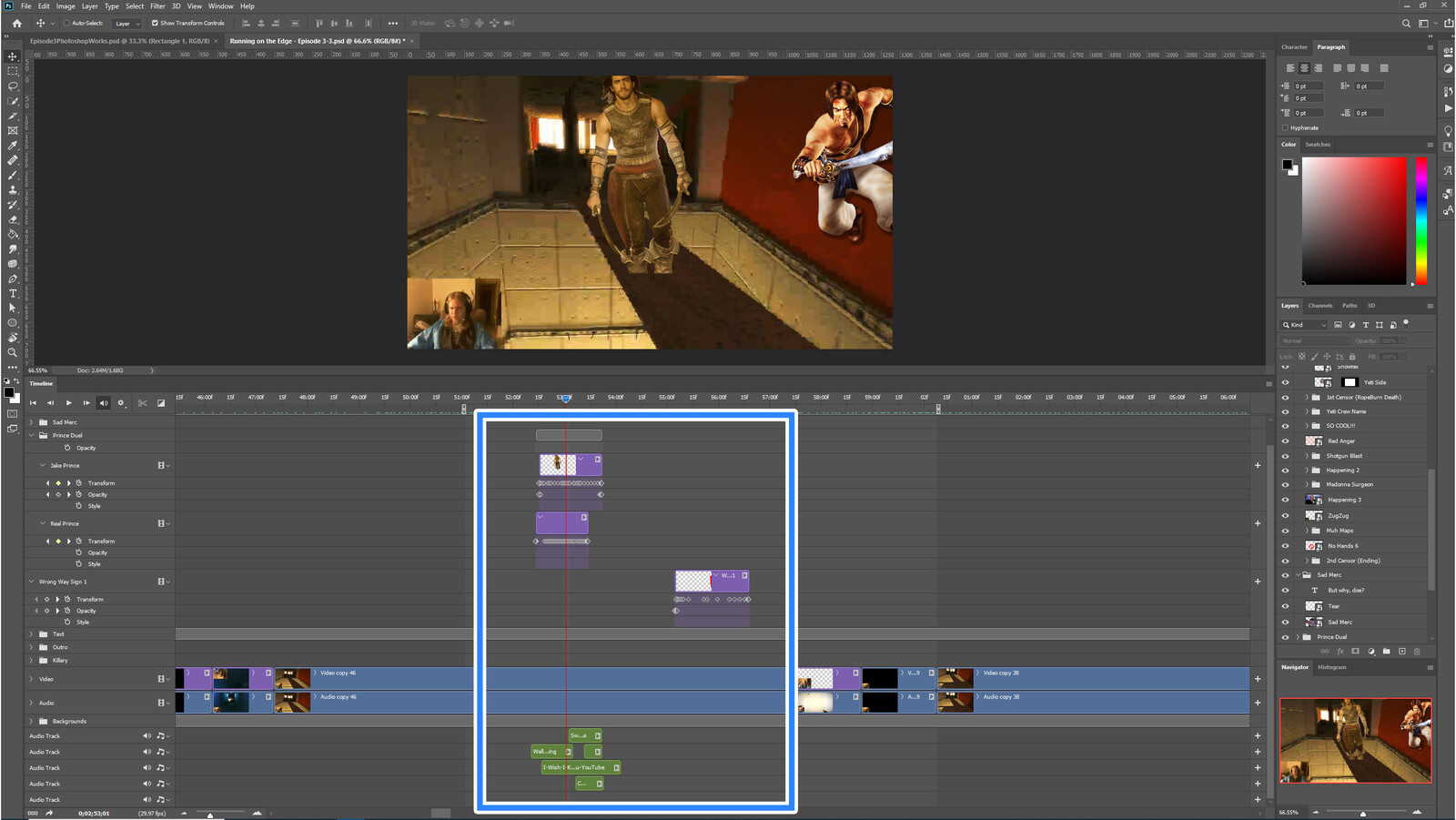Open the Image menu
This screenshot has height=820, width=1456.
[x=66, y=6]
